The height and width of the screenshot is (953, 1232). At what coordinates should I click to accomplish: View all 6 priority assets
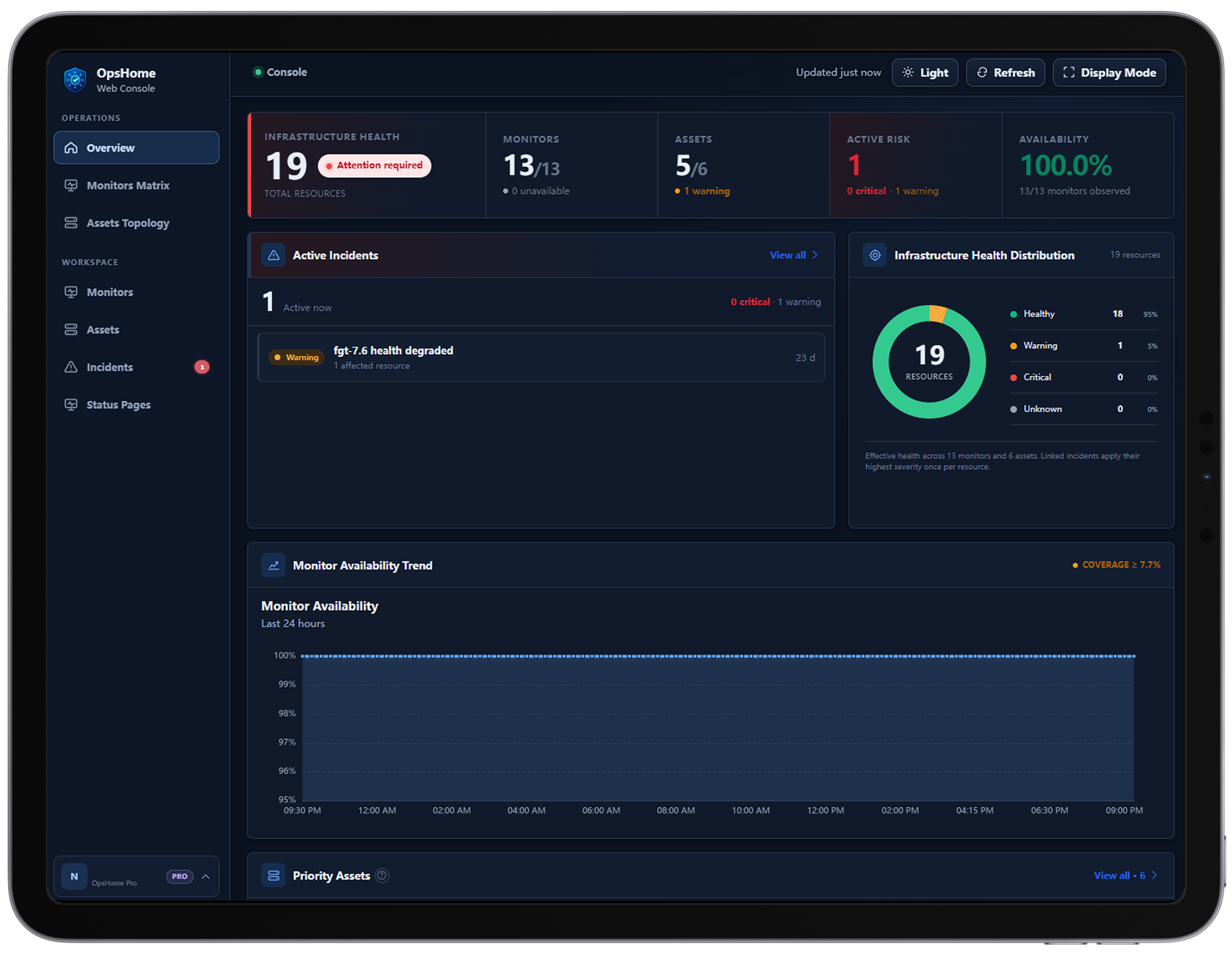click(x=1125, y=875)
